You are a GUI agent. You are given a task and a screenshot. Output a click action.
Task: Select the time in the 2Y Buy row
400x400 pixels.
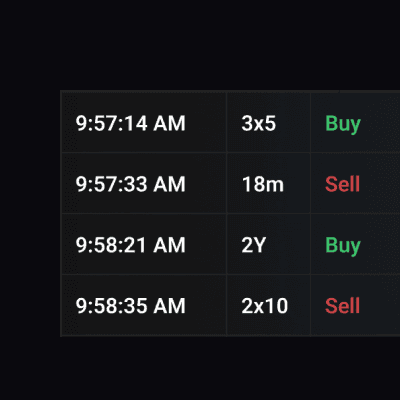click(x=144, y=244)
